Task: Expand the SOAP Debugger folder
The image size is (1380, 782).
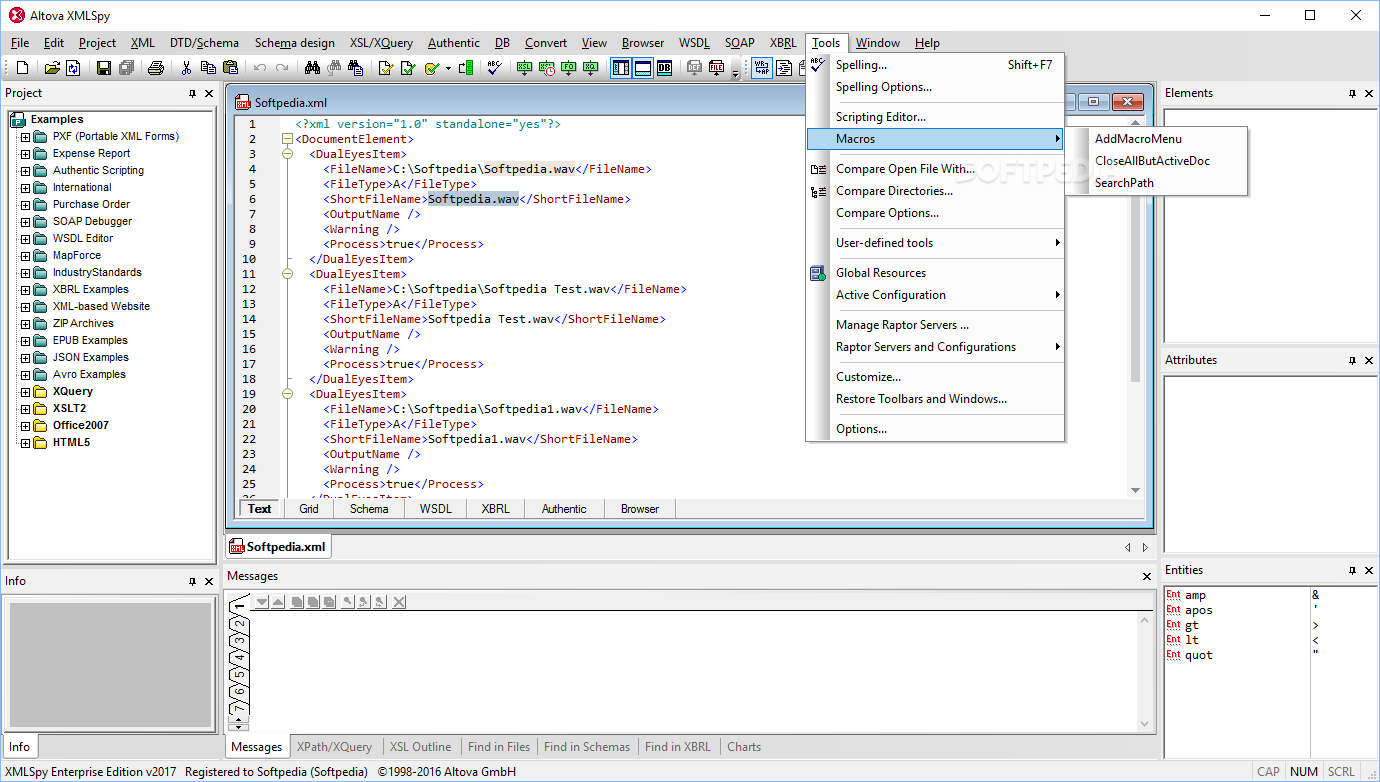Action: point(25,222)
